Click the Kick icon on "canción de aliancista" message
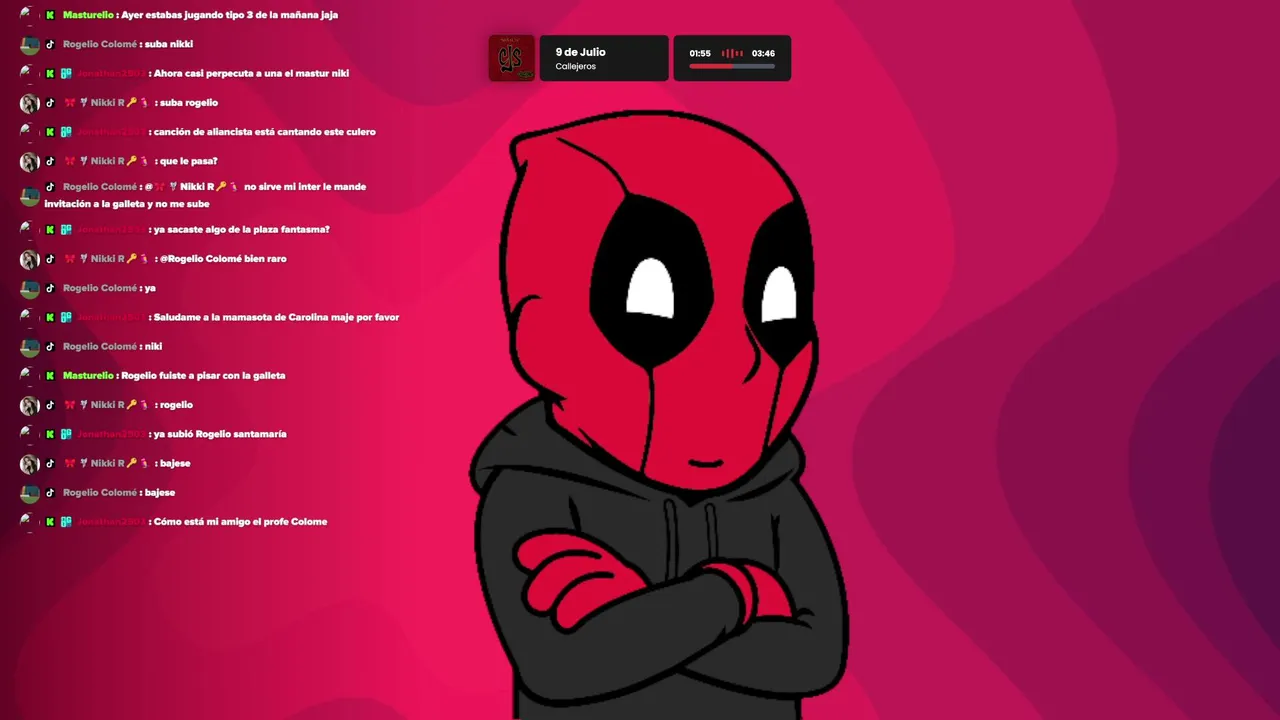Viewport: 1280px width, 720px height. pyautogui.click(x=50, y=131)
